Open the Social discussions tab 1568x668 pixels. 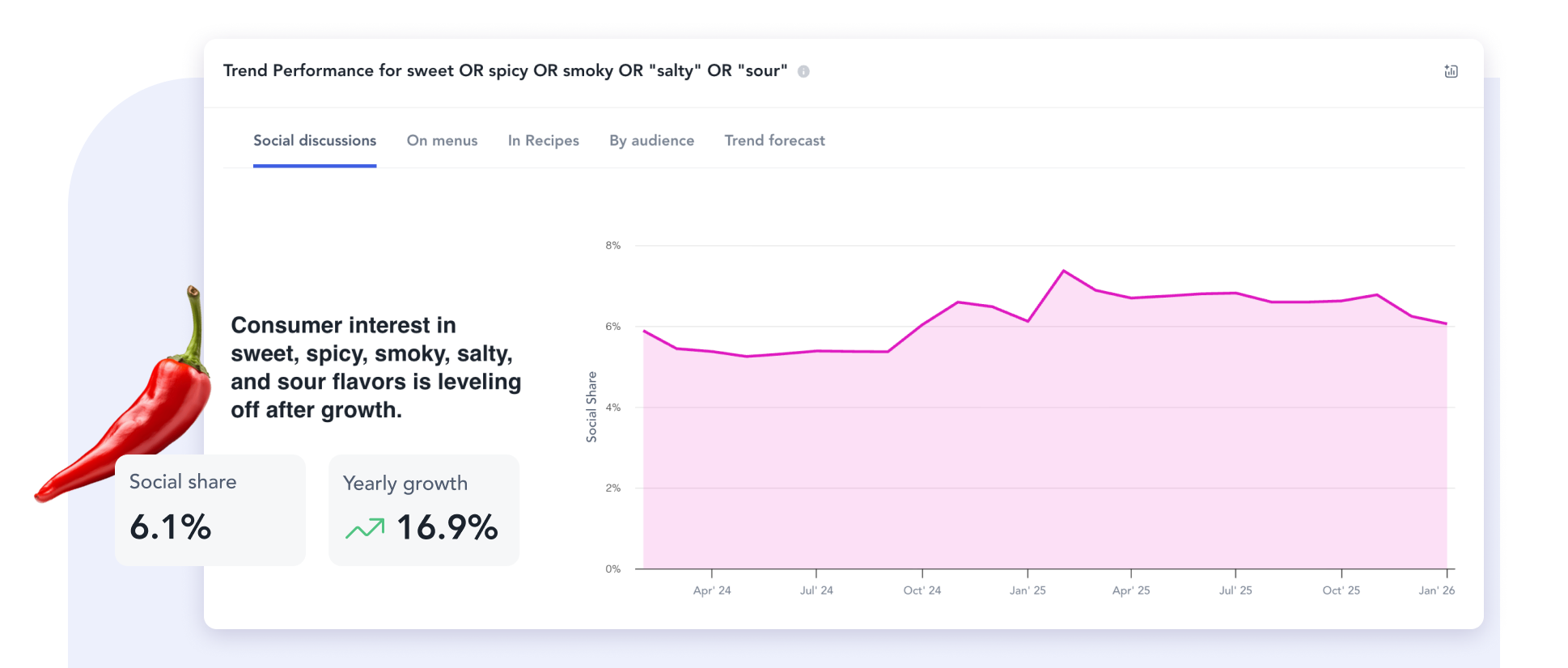point(315,141)
